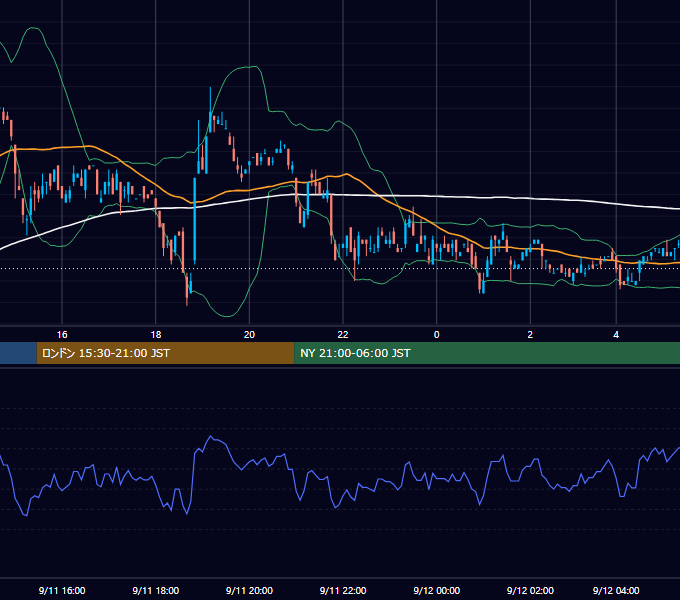Click the 4 hour label on price chart axis
The height and width of the screenshot is (600, 680).
(616, 335)
